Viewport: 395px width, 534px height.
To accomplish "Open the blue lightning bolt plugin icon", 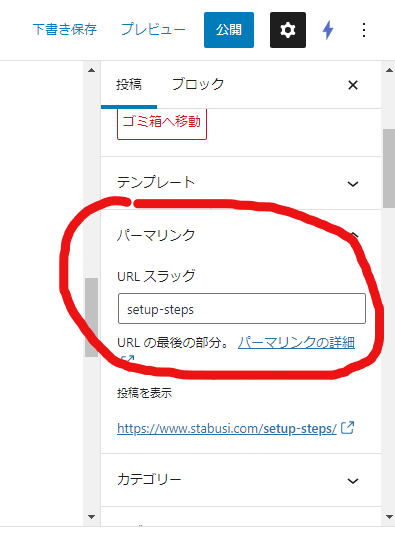I will [x=328, y=30].
